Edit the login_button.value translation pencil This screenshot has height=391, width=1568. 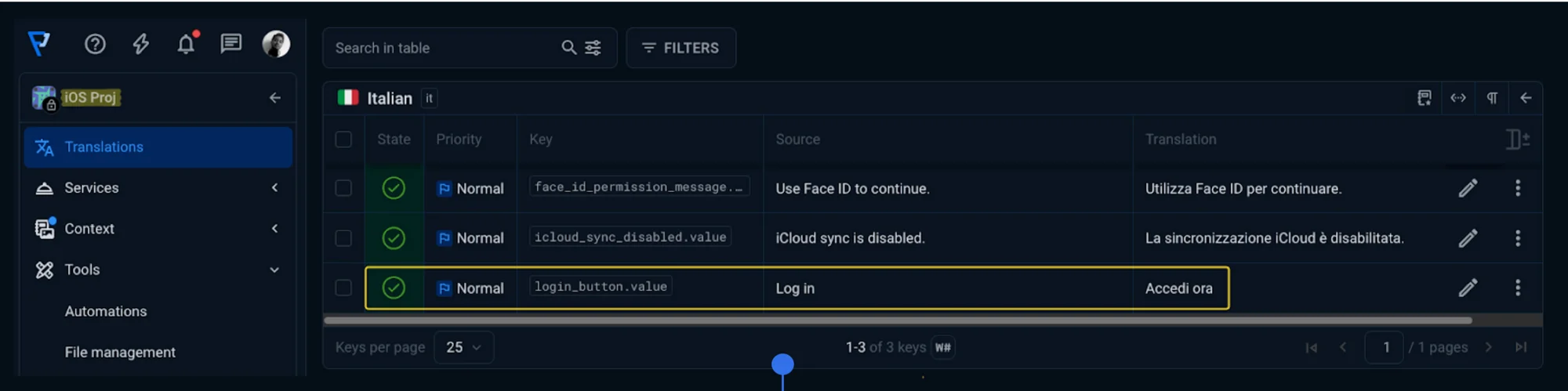(x=1468, y=288)
